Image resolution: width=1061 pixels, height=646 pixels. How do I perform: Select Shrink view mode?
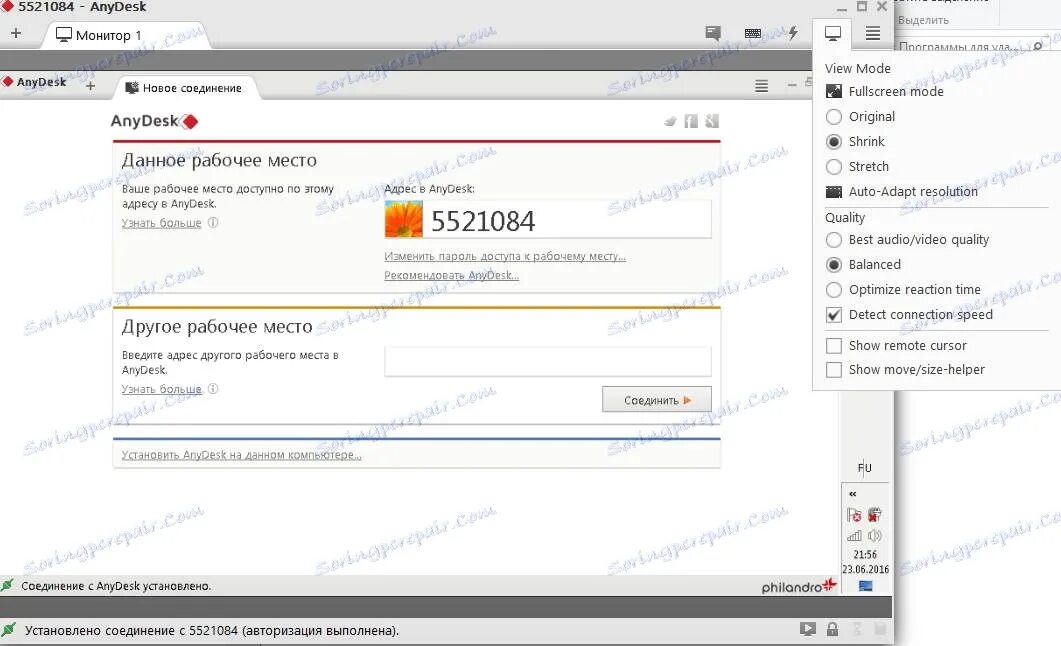tap(856, 141)
